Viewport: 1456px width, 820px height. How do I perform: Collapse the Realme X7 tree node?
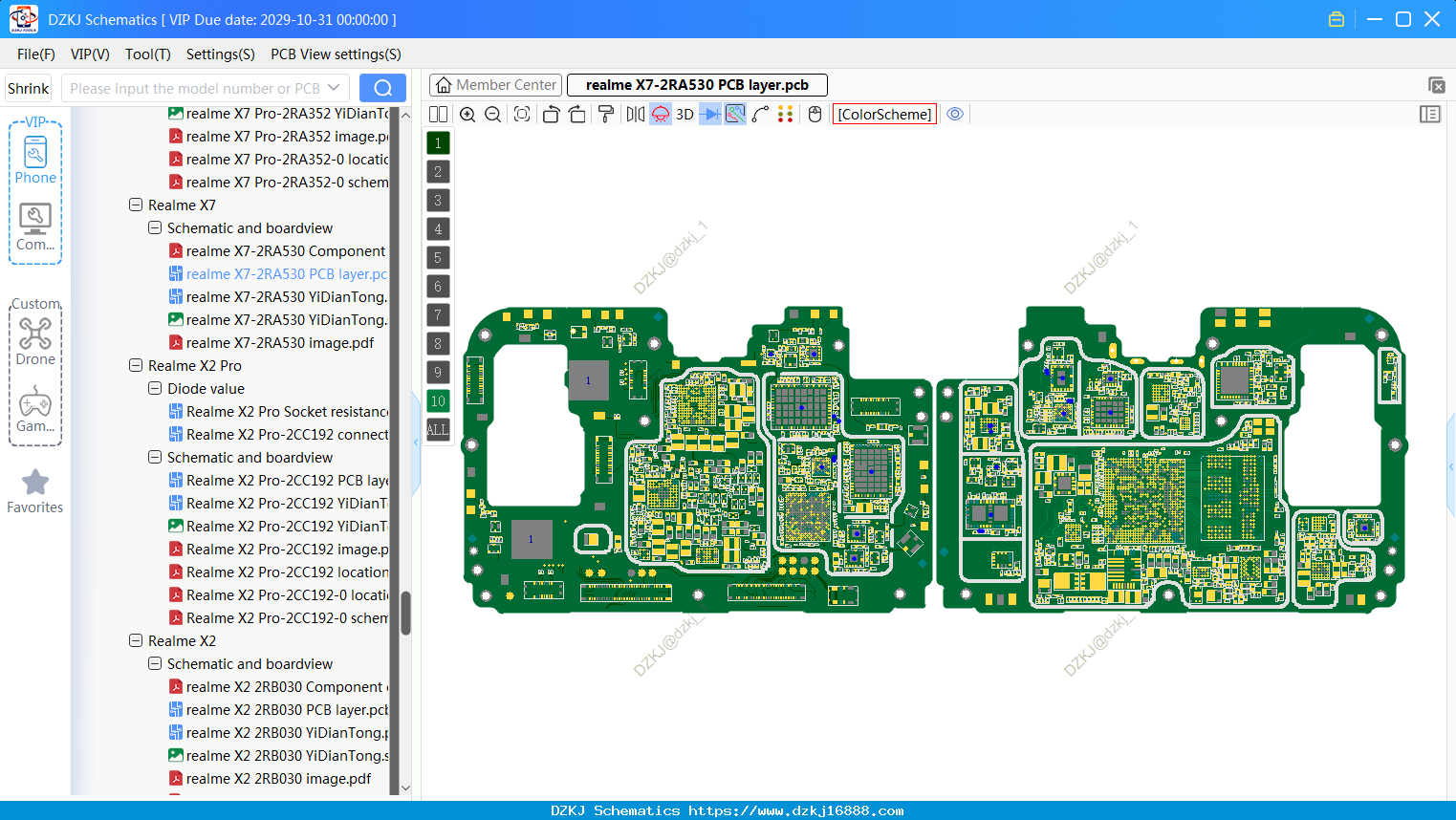tap(136, 205)
